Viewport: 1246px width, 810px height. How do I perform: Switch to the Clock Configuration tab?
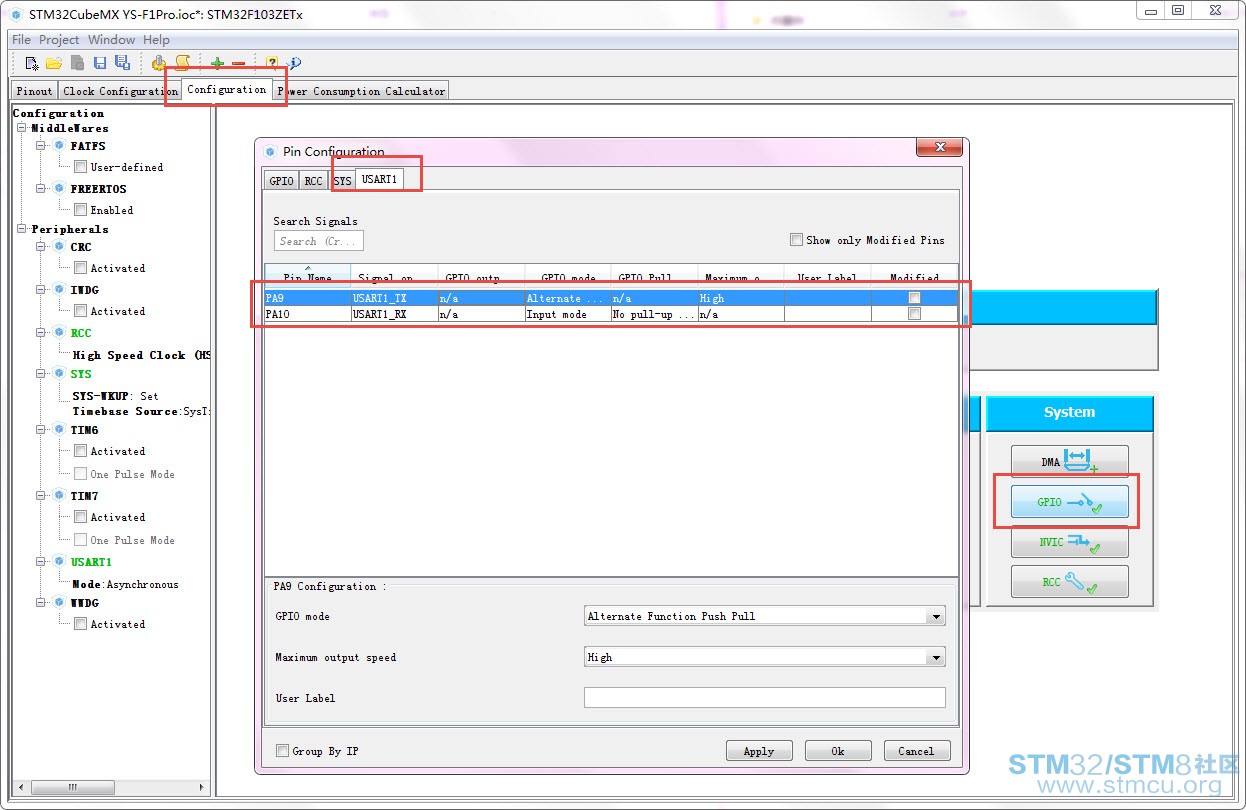(120, 91)
